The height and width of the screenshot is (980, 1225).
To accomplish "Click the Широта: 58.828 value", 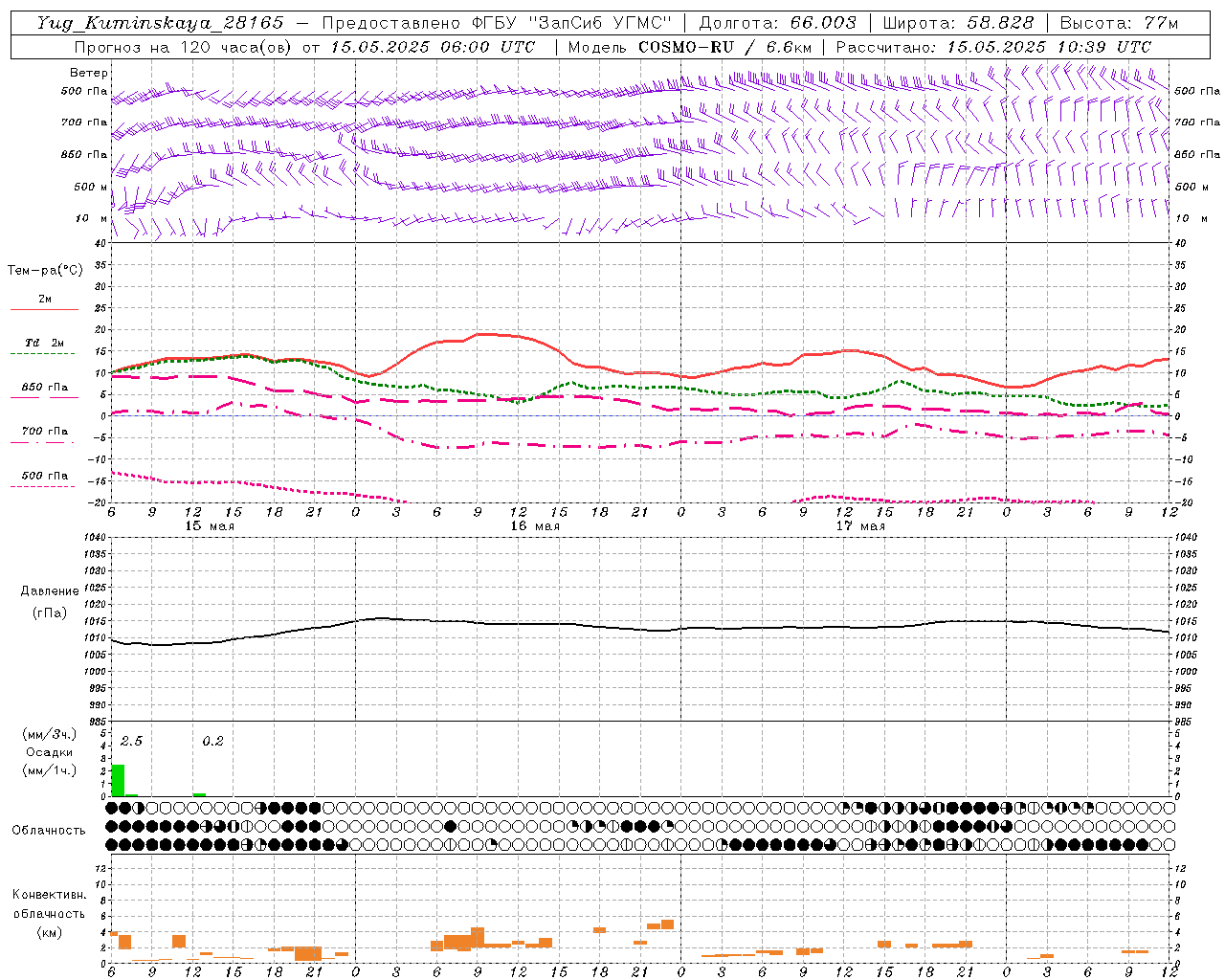I will [x=958, y=23].
